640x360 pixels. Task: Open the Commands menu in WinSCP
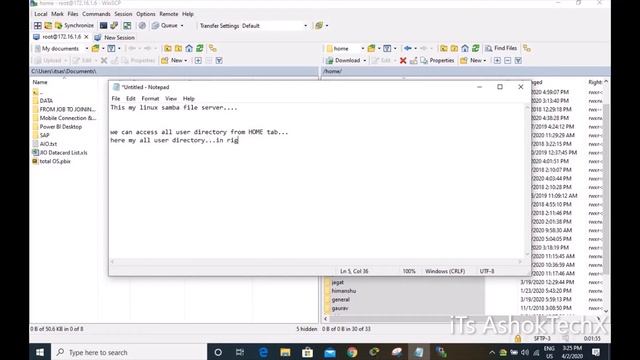(x=96, y=14)
